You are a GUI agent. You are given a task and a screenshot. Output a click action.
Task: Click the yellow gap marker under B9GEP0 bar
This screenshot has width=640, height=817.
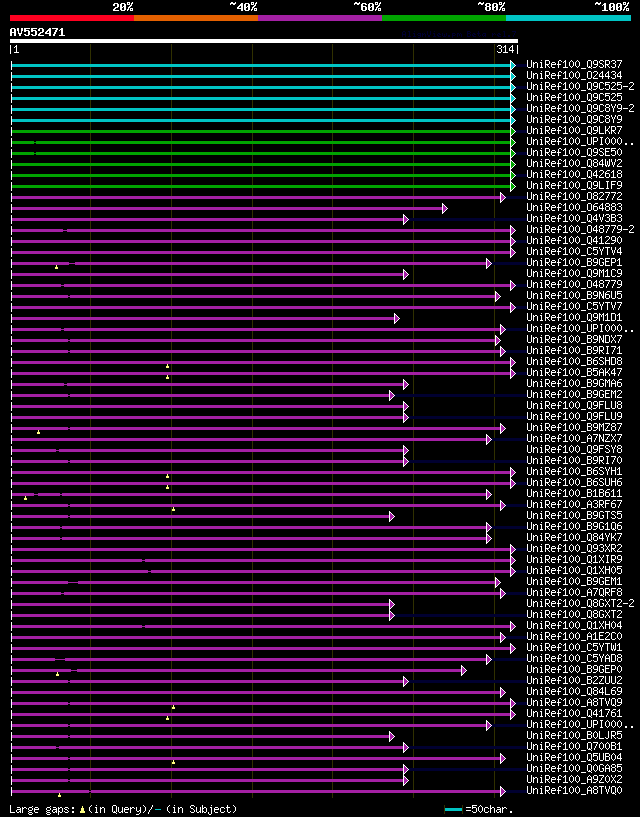coord(57,674)
